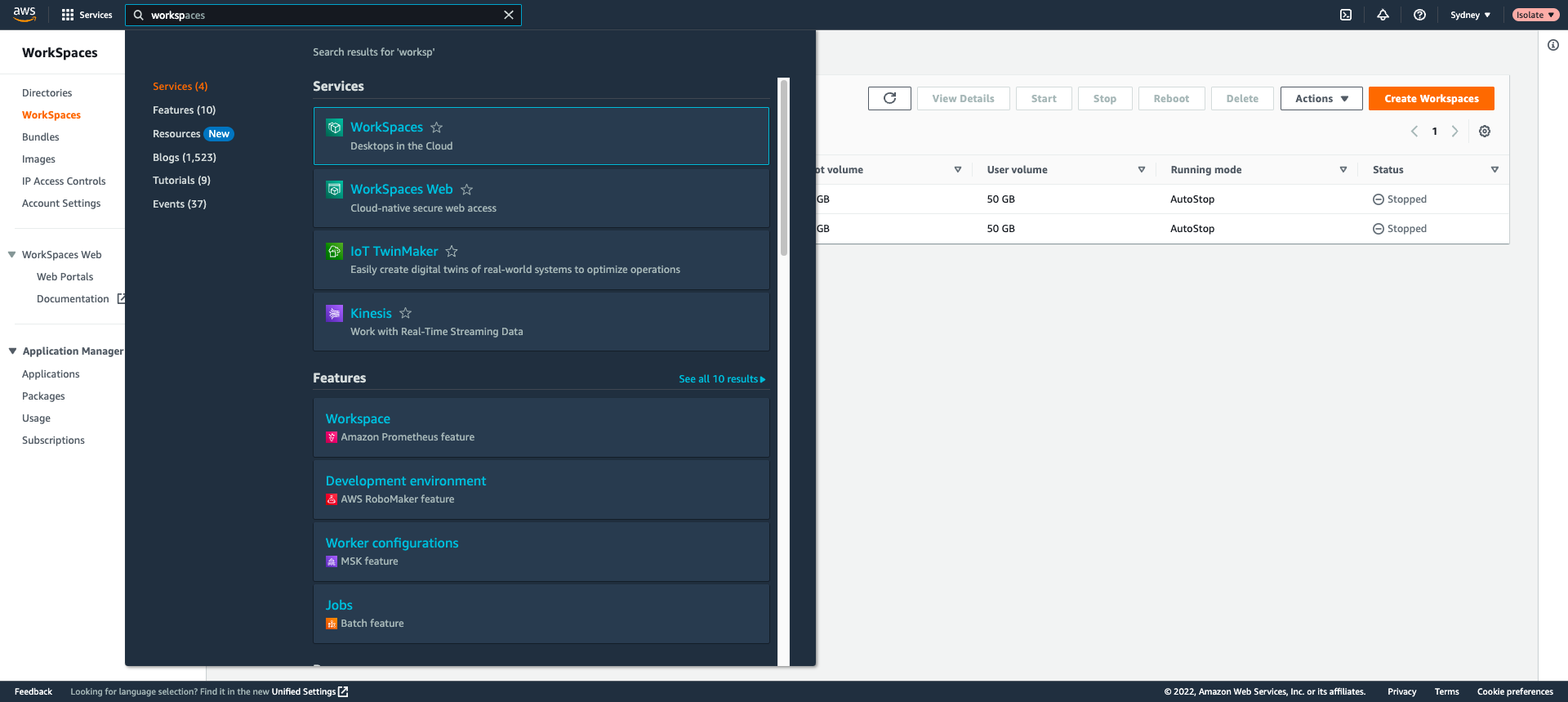The height and width of the screenshot is (702, 1568).
Task: Open the Isolate account dropdown
Action: (x=1535, y=15)
